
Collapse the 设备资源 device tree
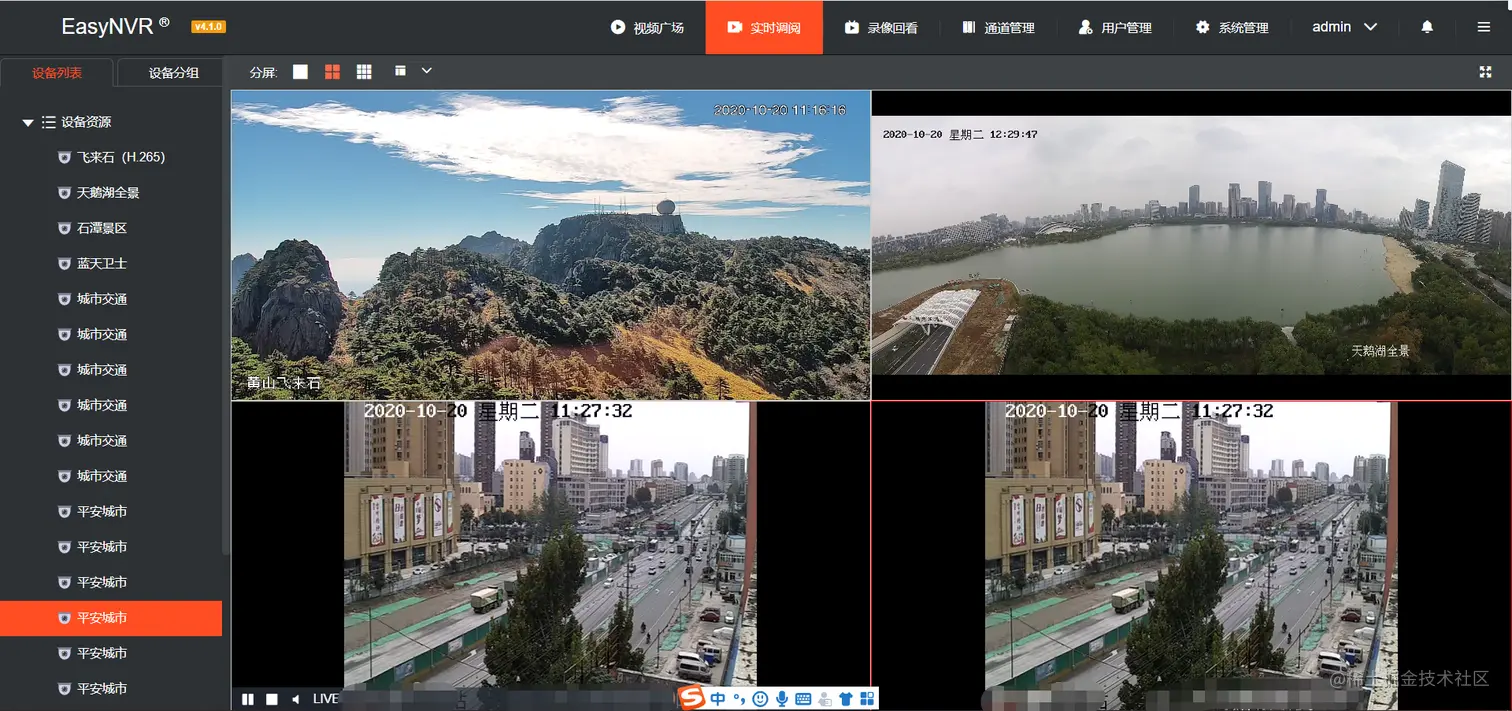(27, 122)
